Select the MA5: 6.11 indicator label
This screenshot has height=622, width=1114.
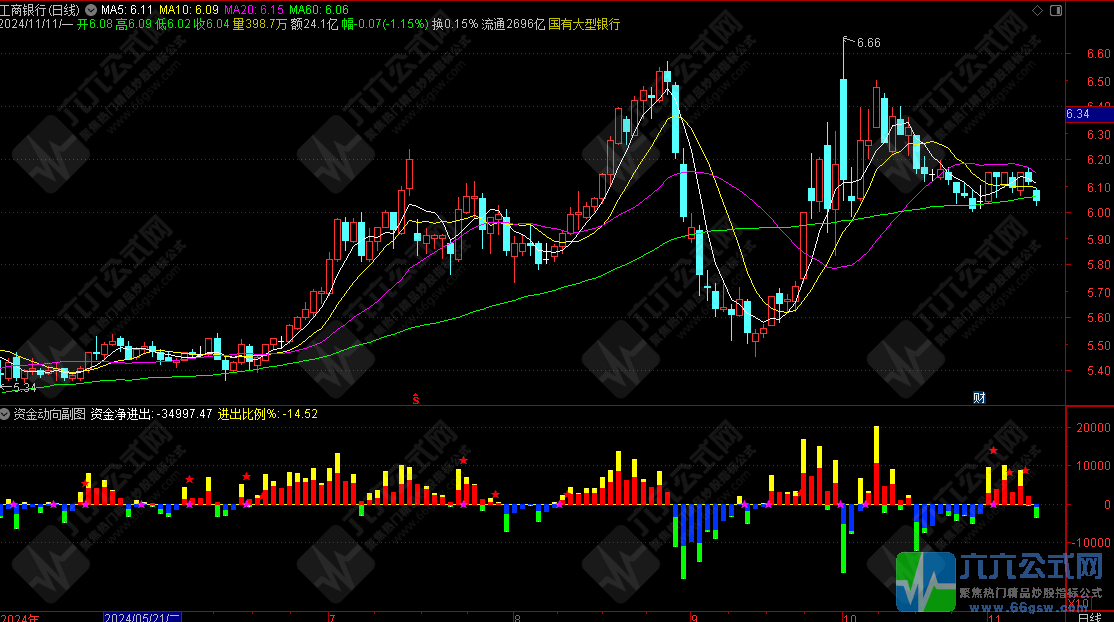[127, 10]
